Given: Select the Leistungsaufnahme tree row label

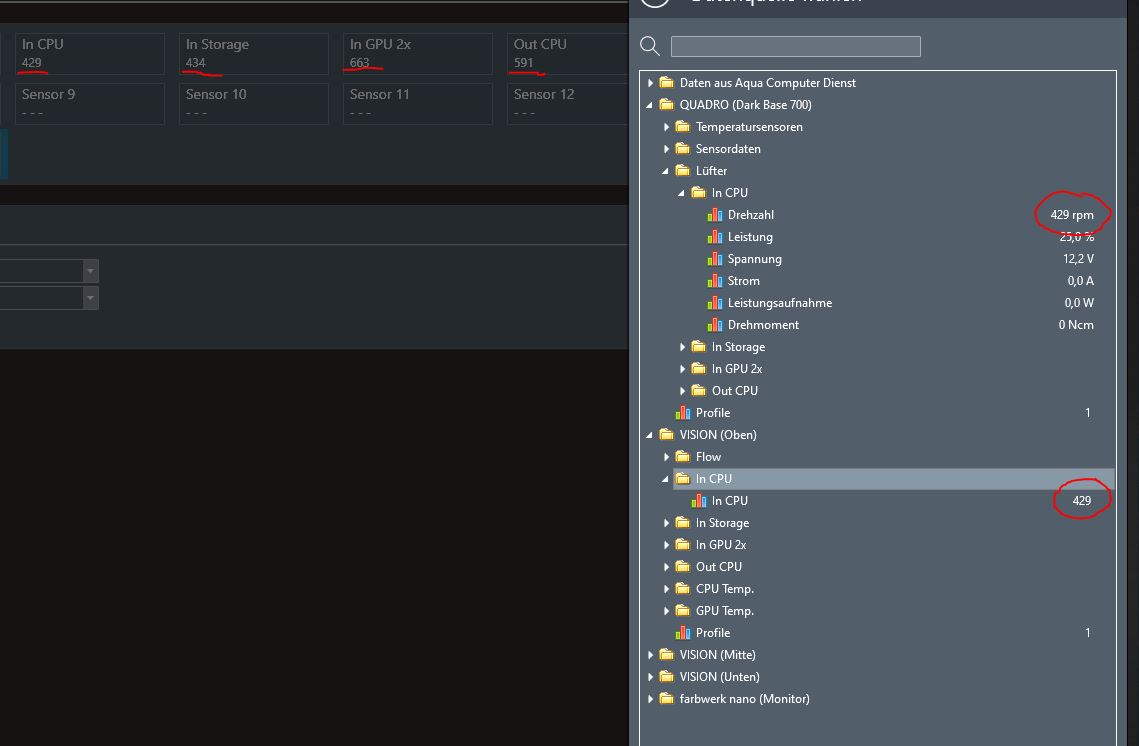Looking at the screenshot, I should (x=780, y=303).
